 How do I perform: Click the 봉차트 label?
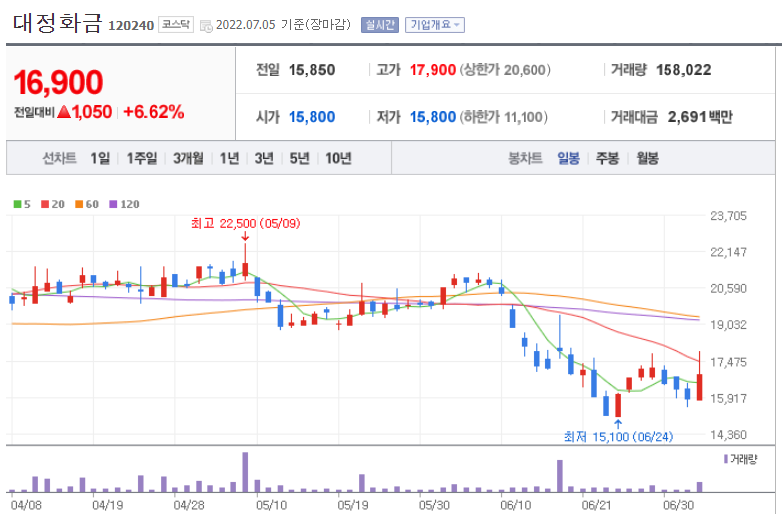click(525, 159)
